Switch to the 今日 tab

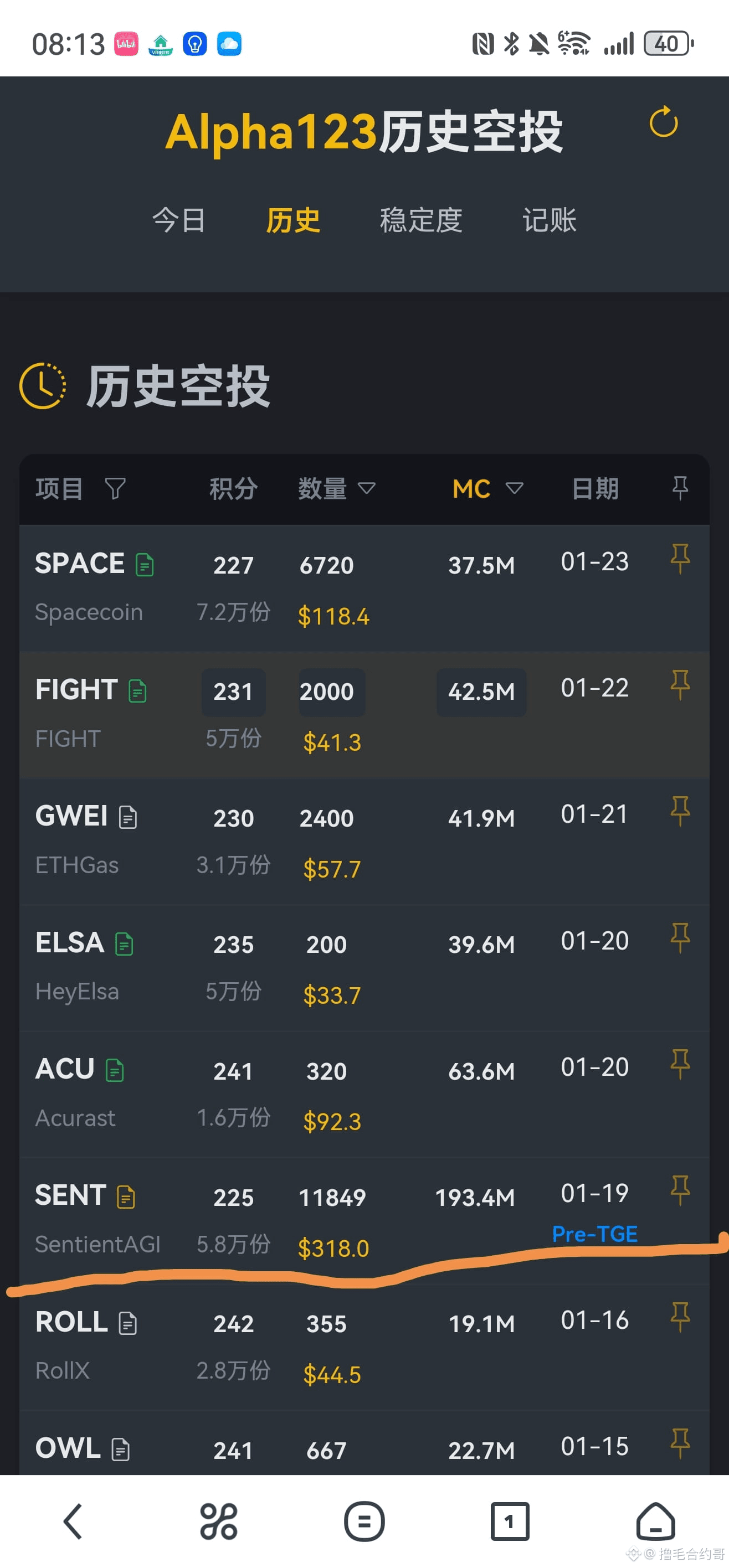(x=178, y=220)
